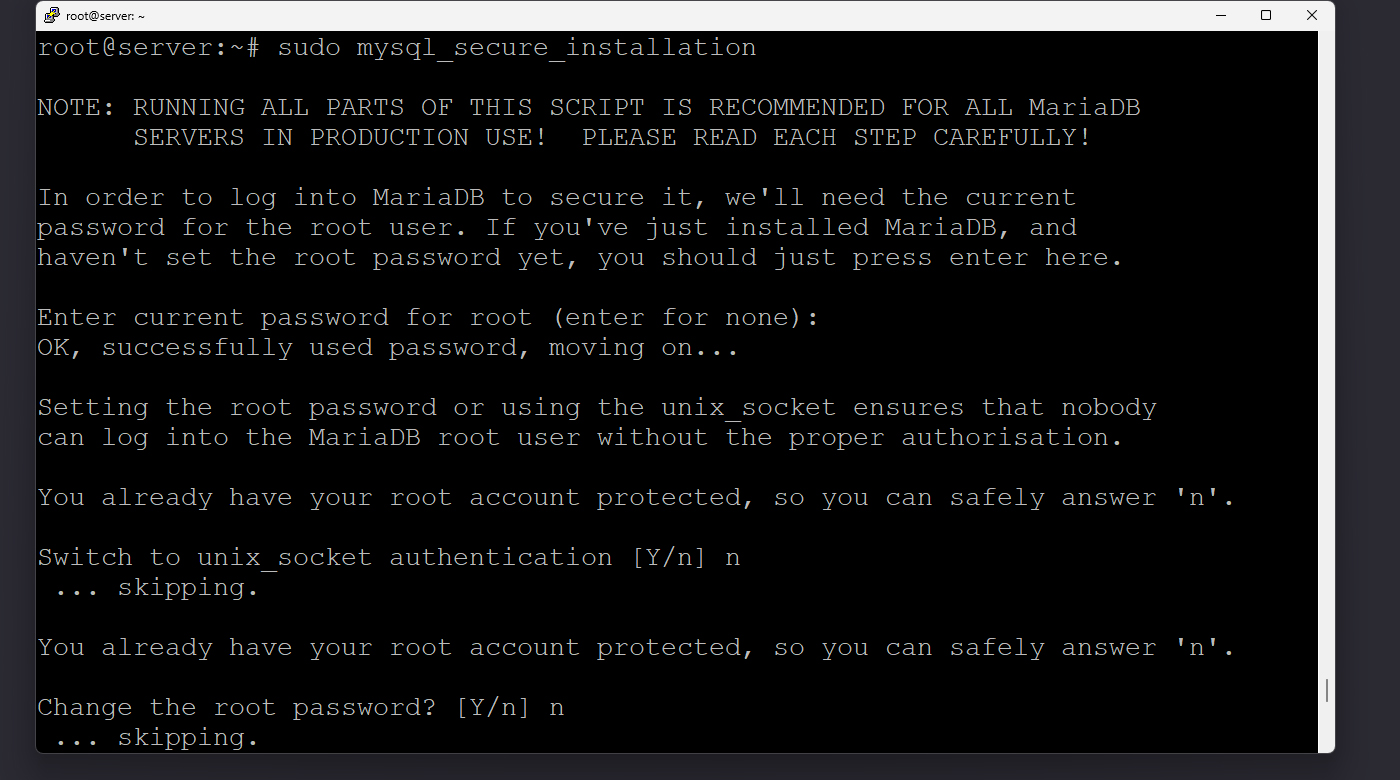The height and width of the screenshot is (780, 1400).
Task: Click the last "... skipping." output line
Action: pos(157,737)
